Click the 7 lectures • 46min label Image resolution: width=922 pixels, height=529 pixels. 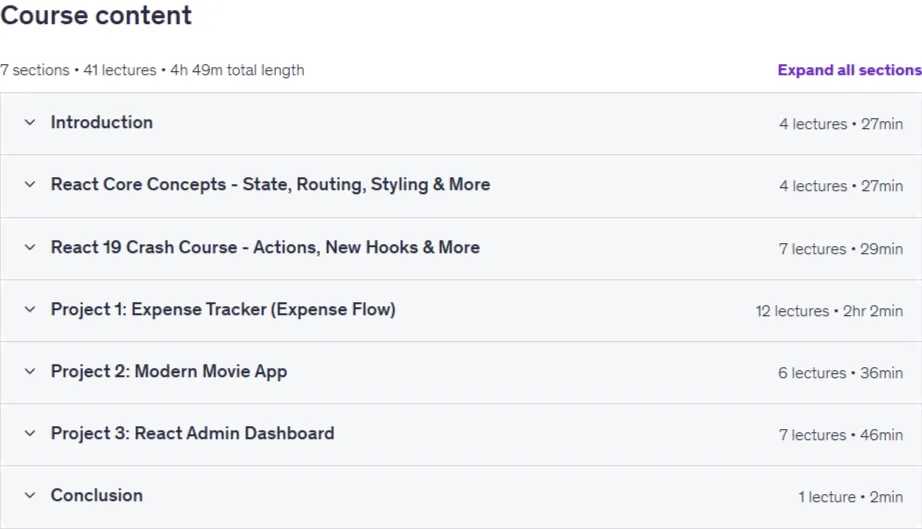841,435
